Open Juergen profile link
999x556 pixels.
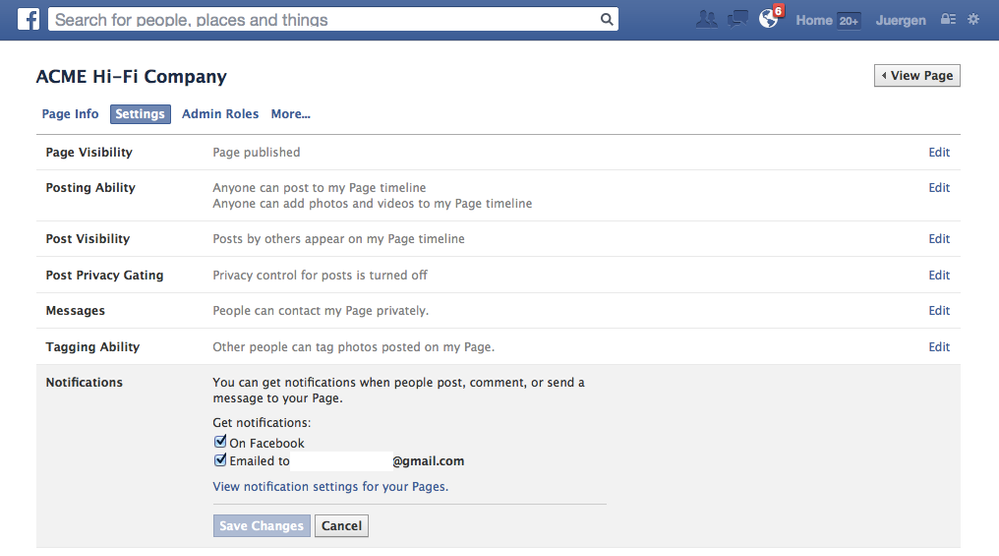901,20
